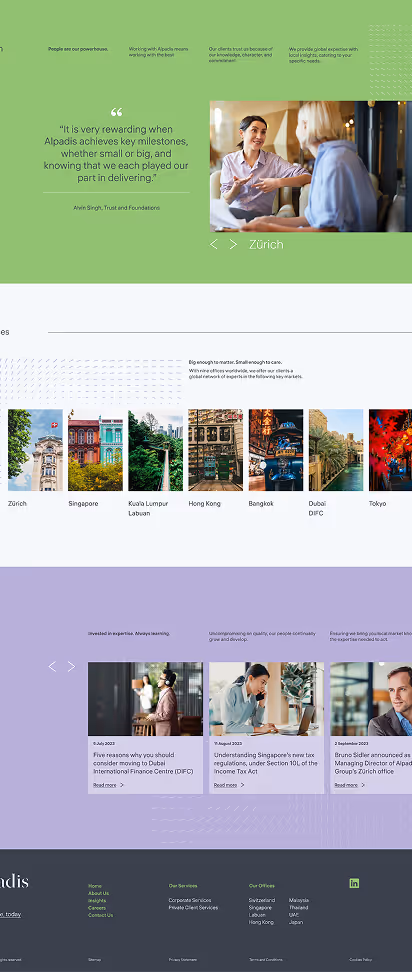Select the Bangkok office label
This screenshot has height=972, width=412.
[x=261, y=503]
